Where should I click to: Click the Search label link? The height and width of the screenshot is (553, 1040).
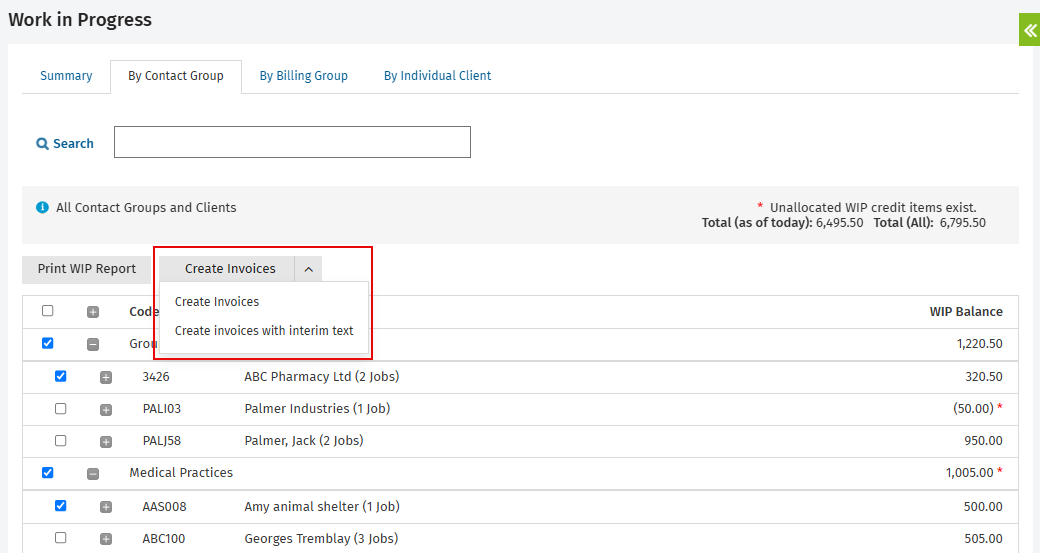[73, 144]
